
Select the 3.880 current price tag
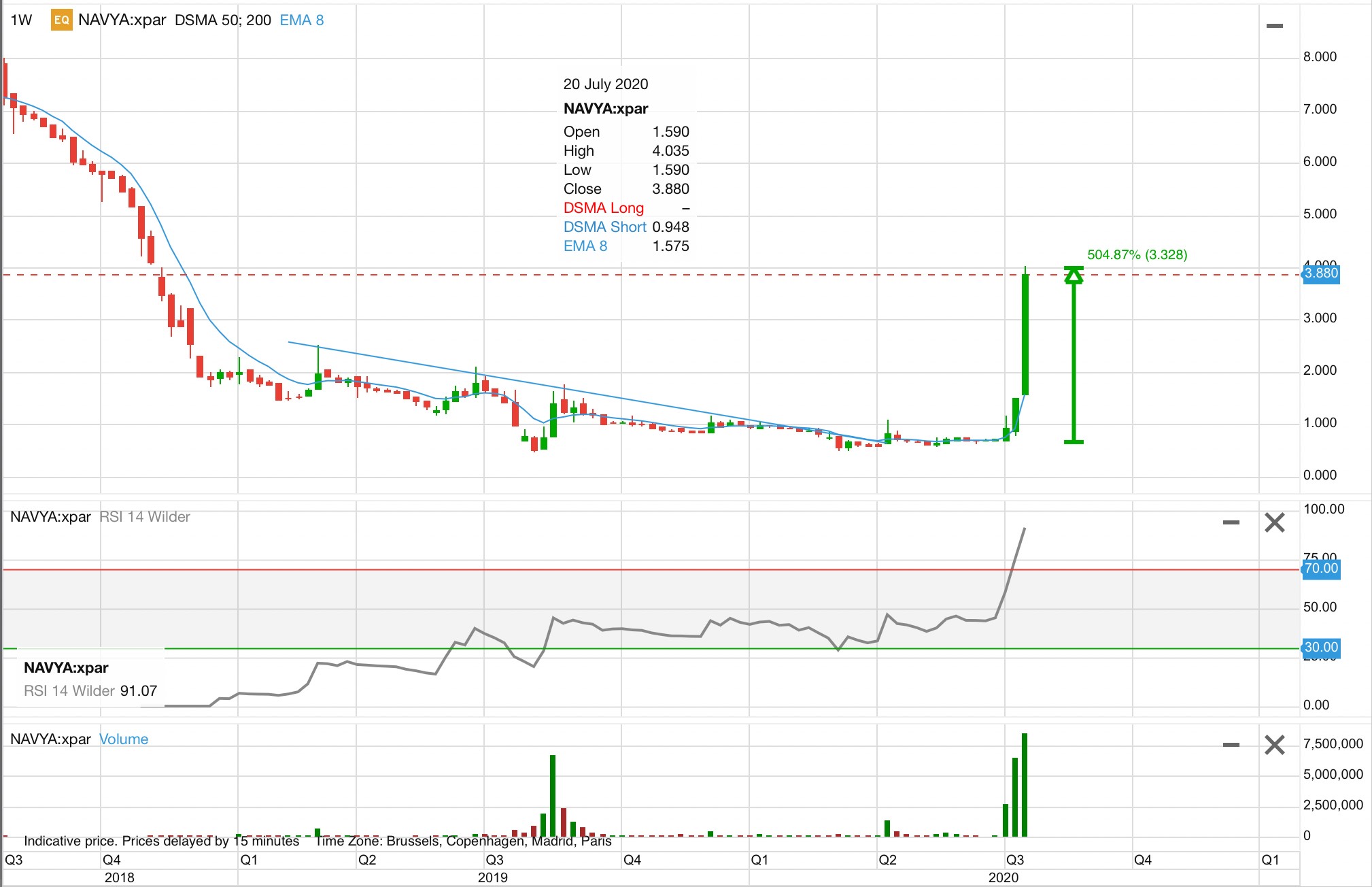(1321, 273)
